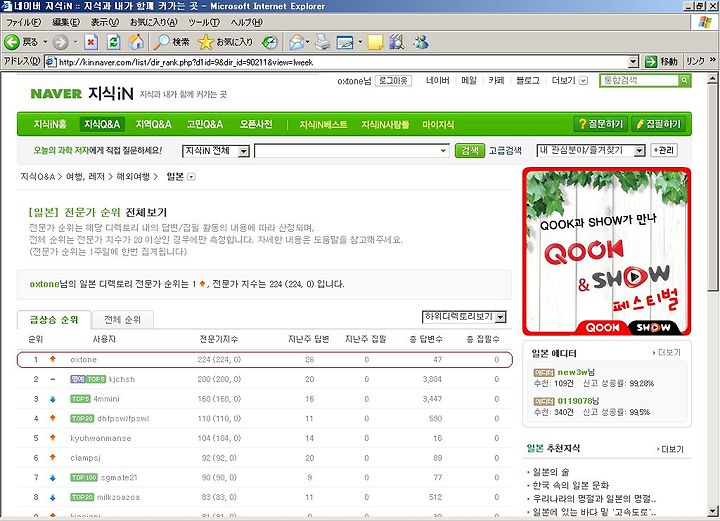Click the 집필하기 button
The image size is (720, 521).
coord(658,124)
